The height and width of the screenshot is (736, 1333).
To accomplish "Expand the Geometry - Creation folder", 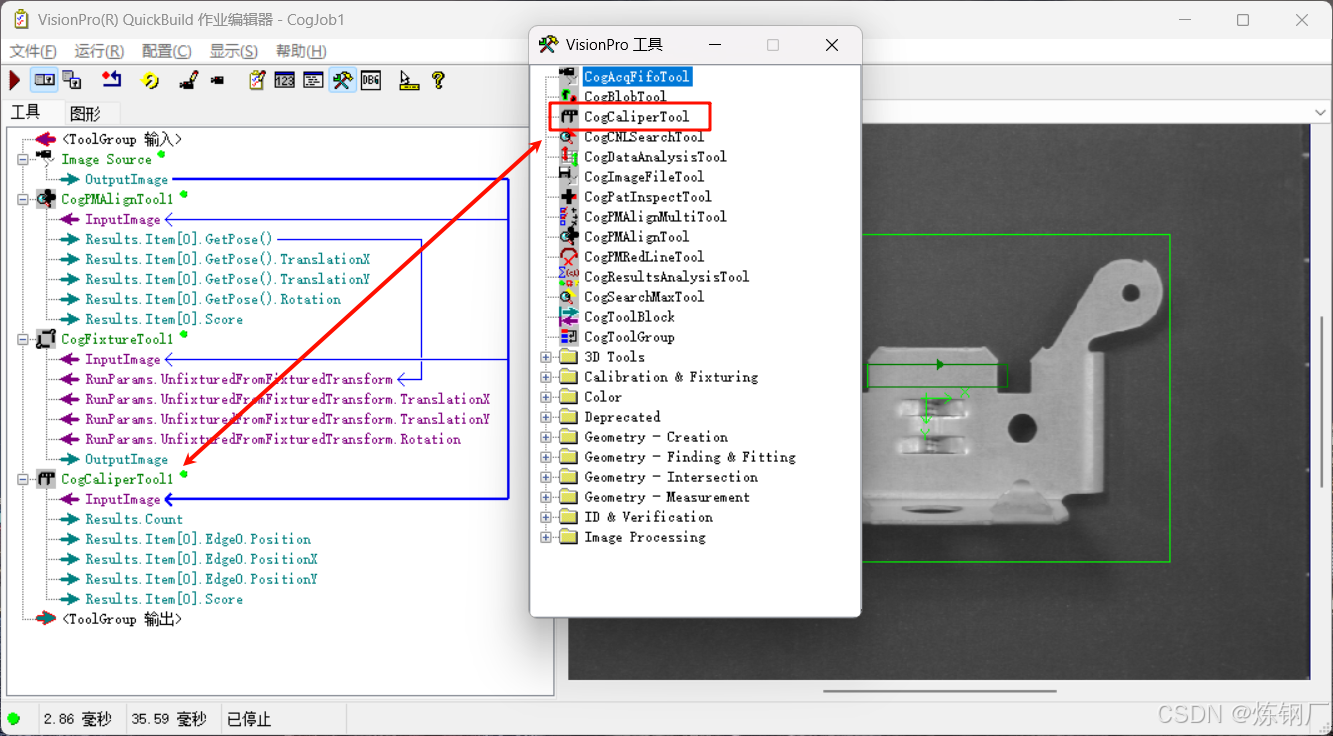I will click(545, 437).
